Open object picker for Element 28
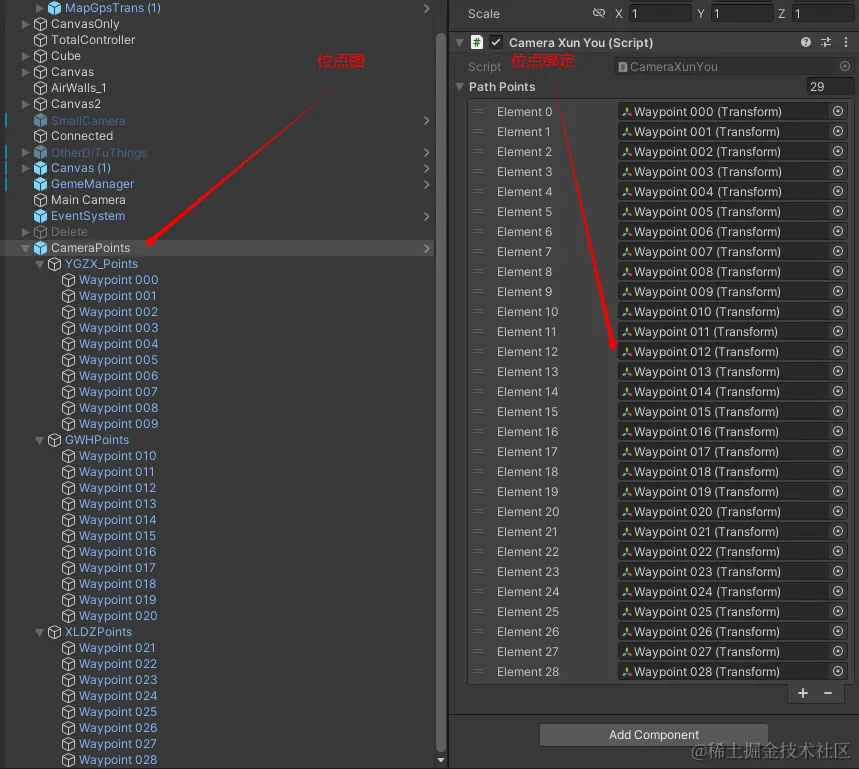 [838, 671]
